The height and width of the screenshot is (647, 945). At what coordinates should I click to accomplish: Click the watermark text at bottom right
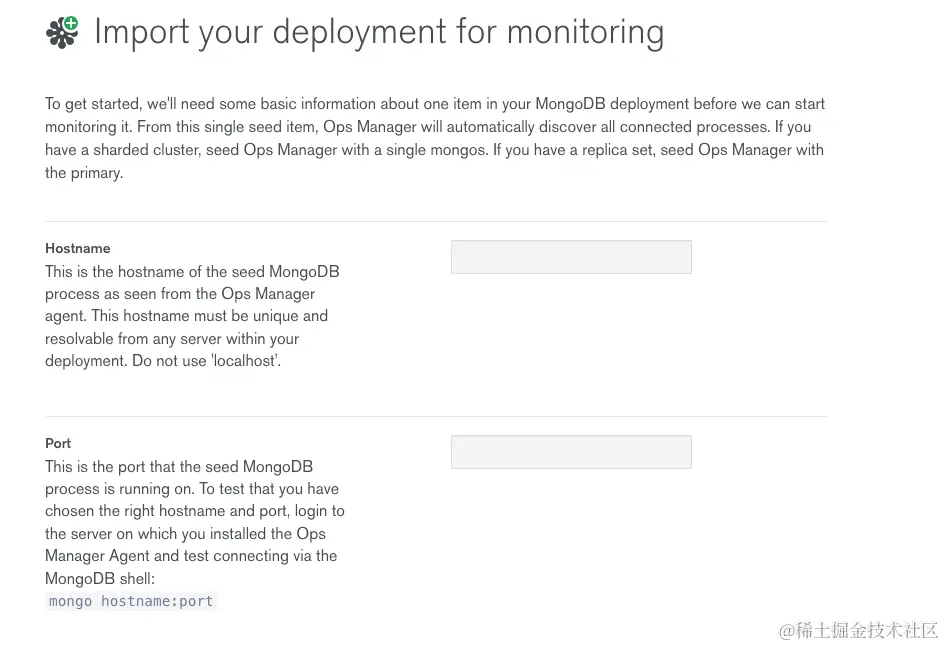[x=858, y=630]
